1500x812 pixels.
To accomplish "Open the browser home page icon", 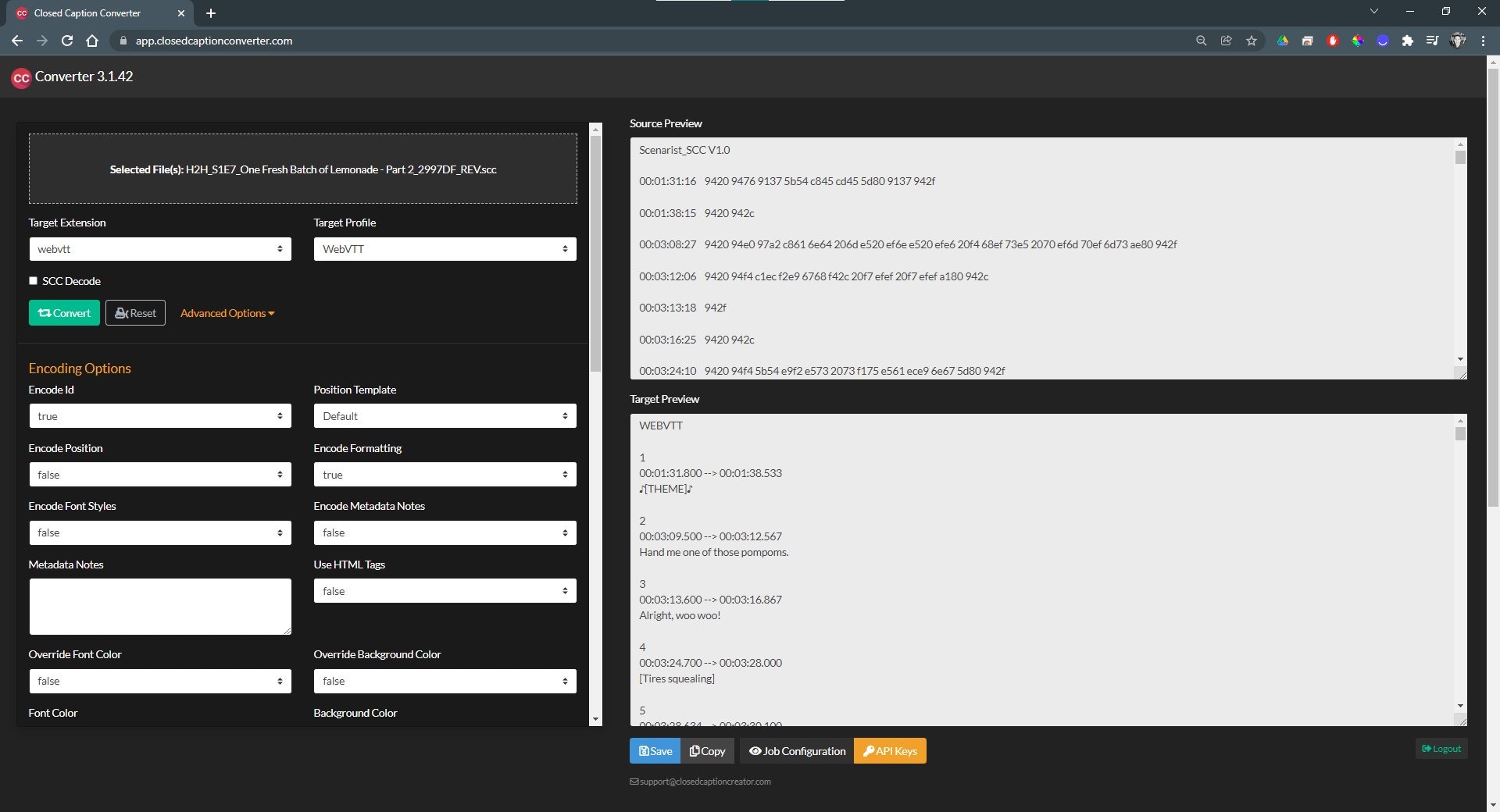I will pyautogui.click(x=92, y=41).
